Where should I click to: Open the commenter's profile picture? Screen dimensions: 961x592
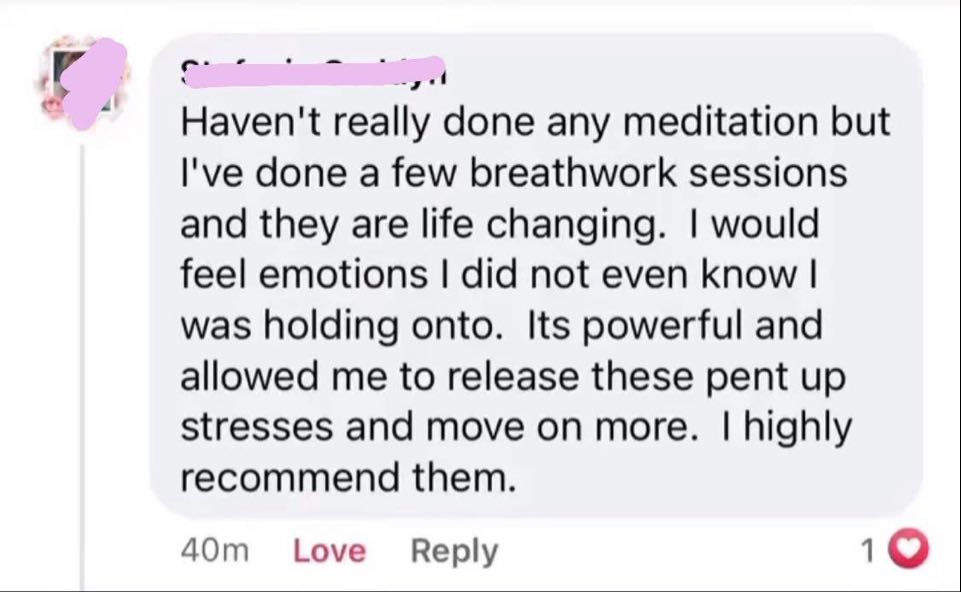point(85,82)
